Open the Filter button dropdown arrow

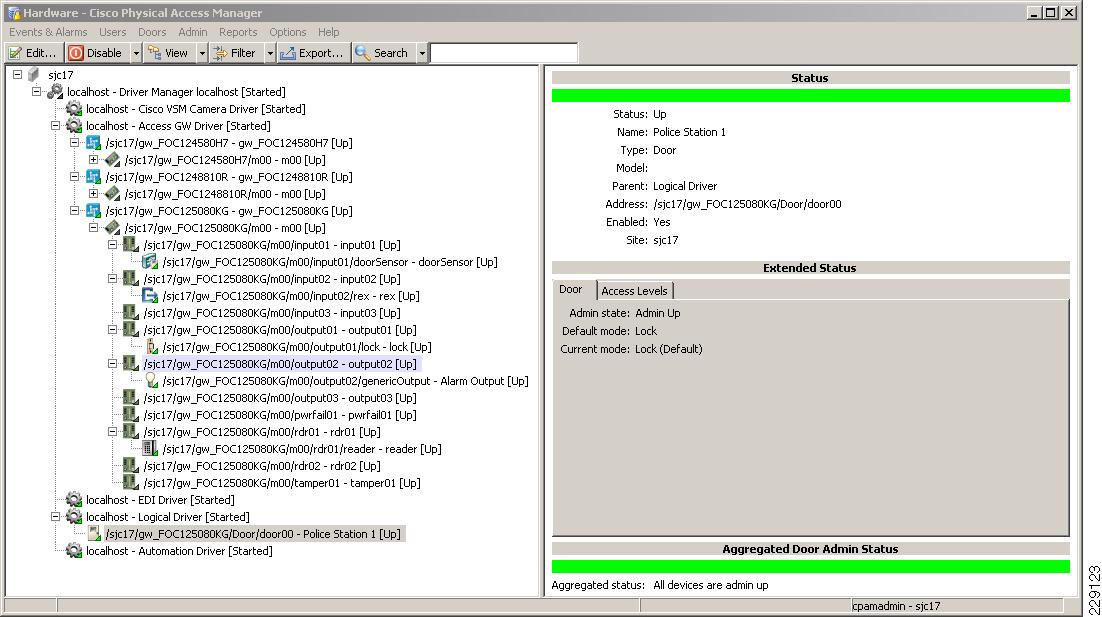click(270, 53)
